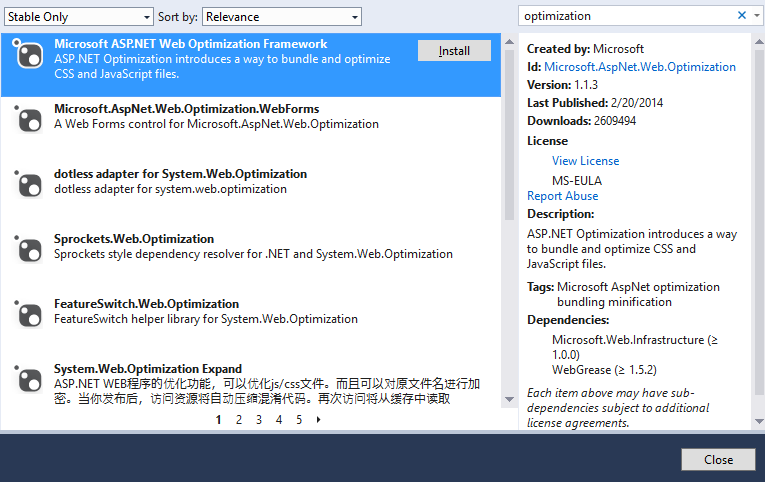Screen dimensions: 765x482
Task: Click the Created by Microsoft text
Action: click(x=585, y=49)
